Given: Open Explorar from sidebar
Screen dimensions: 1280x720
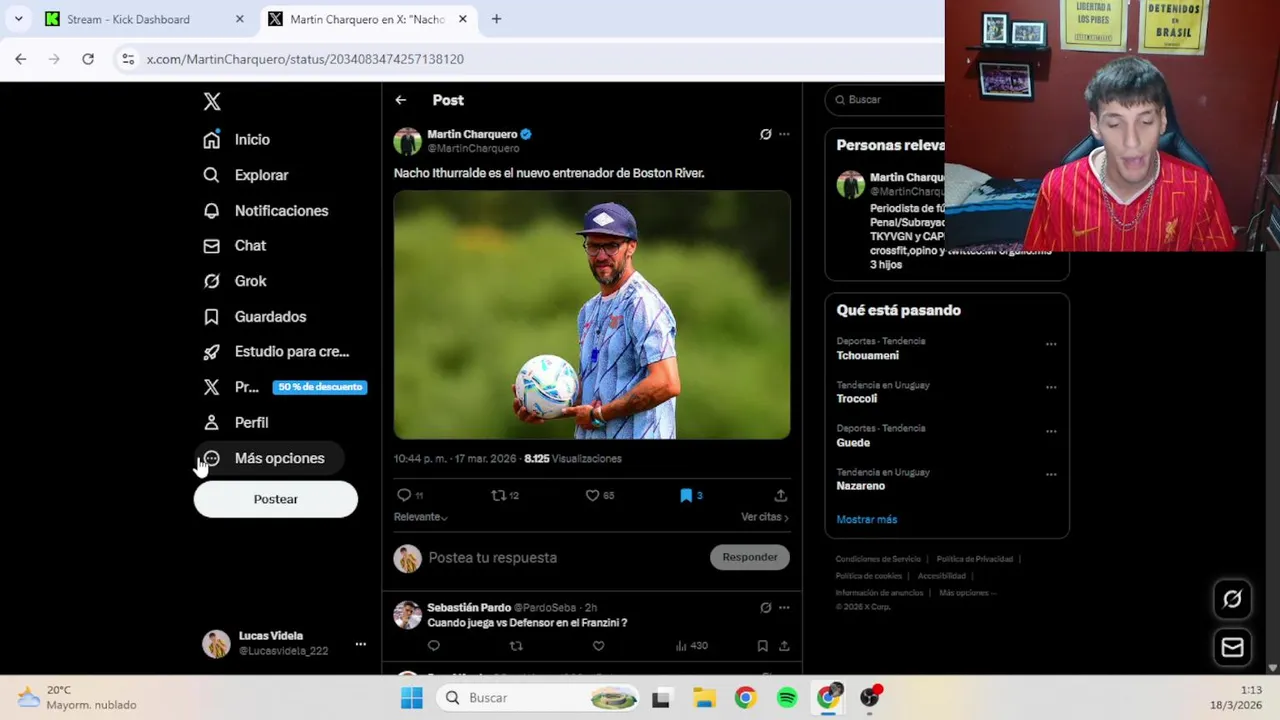Looking at the screenshot, I should (x=246, y=175).
